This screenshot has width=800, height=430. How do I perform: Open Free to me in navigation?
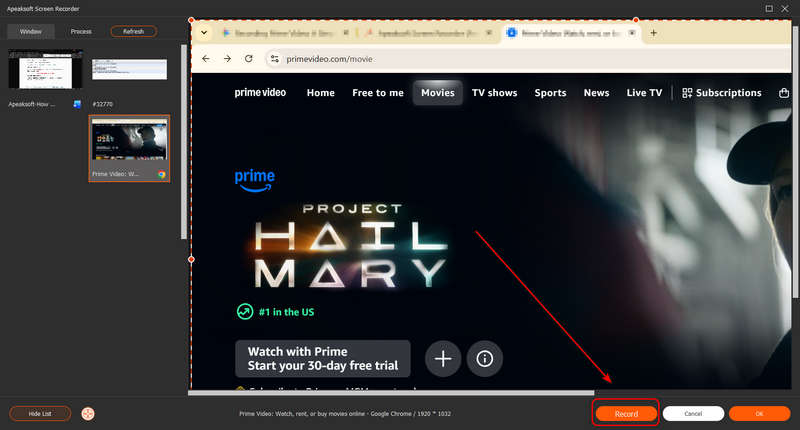click(x=378, y=93)
